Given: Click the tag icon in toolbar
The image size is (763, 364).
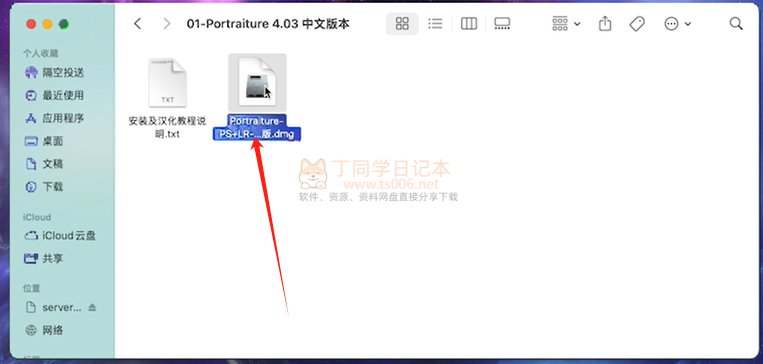Looking at the screenshot, I should point(637,23).
